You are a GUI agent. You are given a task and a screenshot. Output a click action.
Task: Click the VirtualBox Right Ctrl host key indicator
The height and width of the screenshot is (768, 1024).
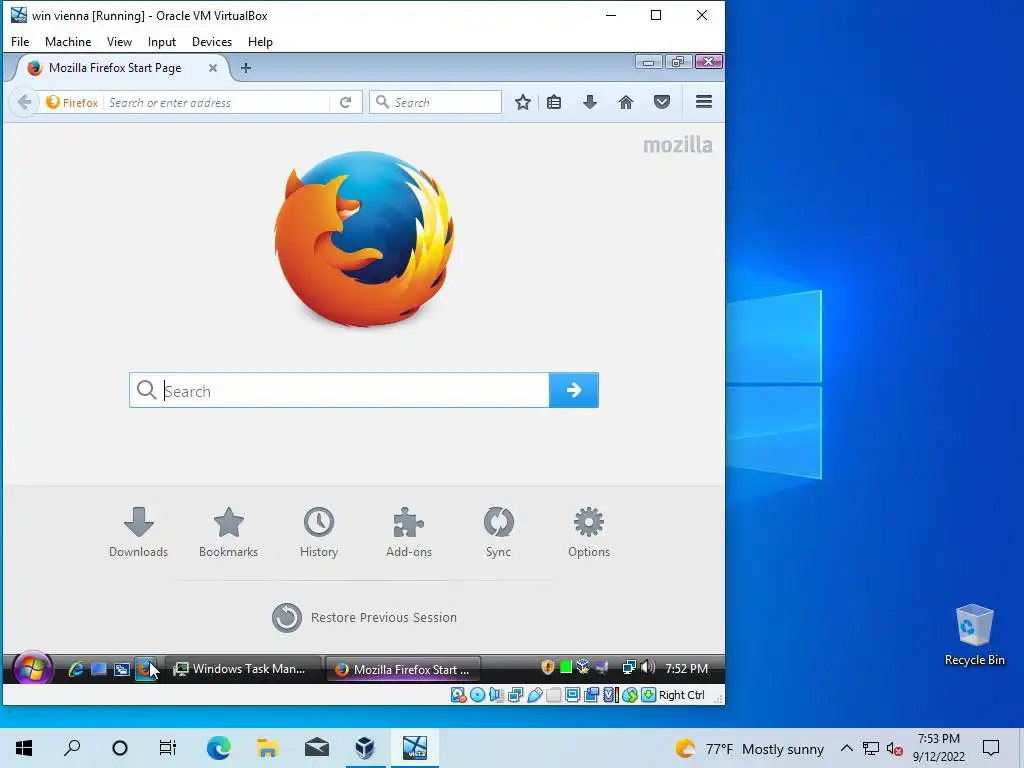point(681,695)
